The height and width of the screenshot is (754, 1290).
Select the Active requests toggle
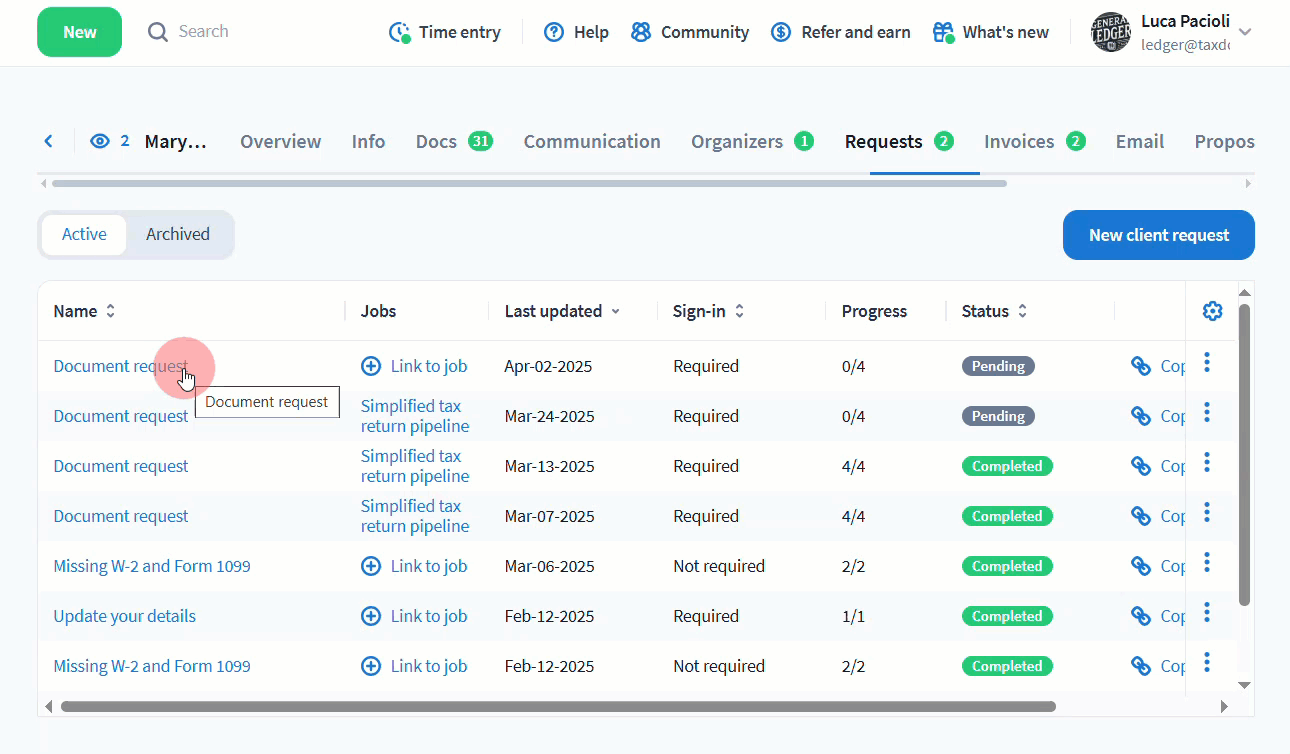click(84, 234)
